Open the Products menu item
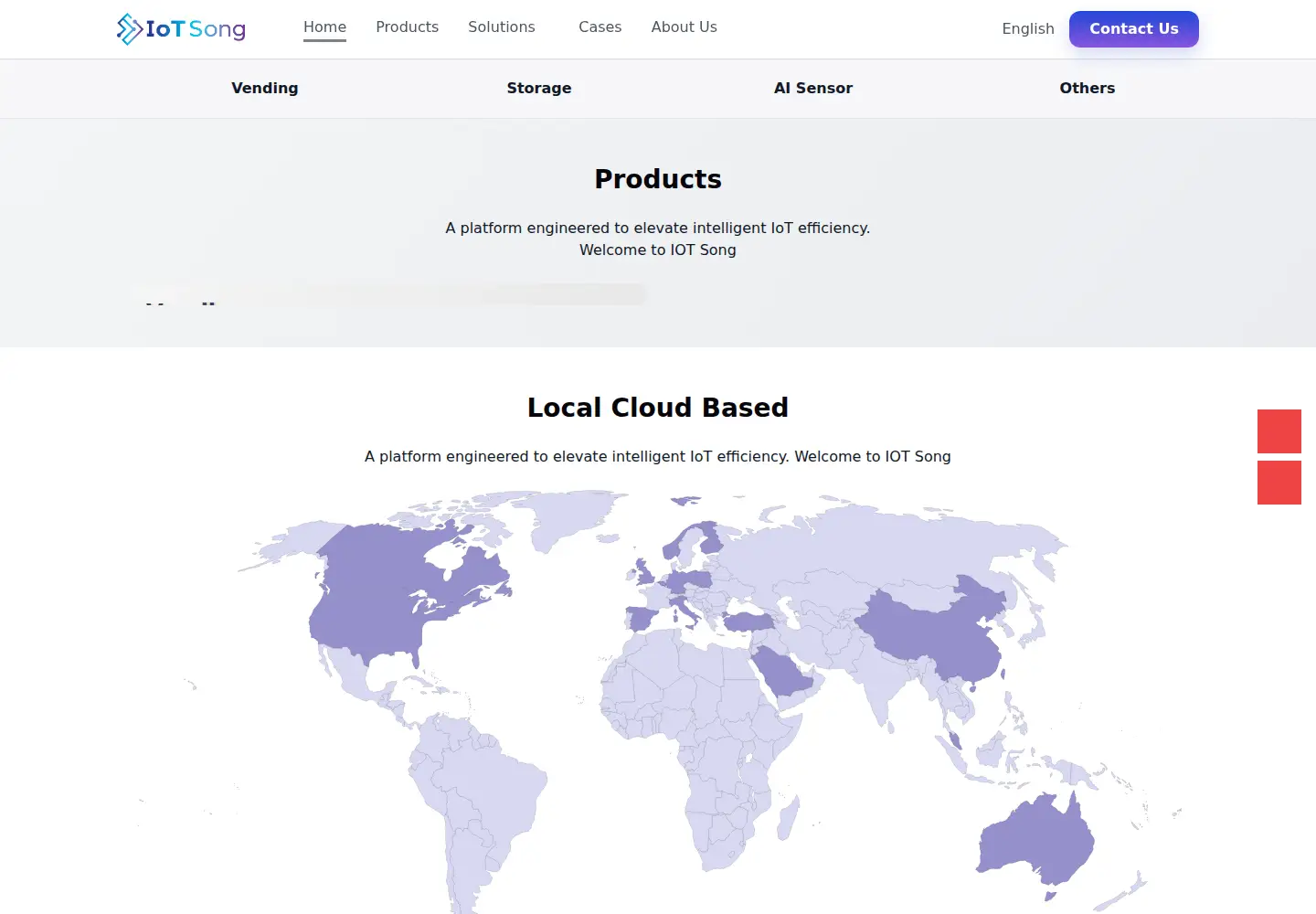 pyautogui.click(x=407, y=27)
